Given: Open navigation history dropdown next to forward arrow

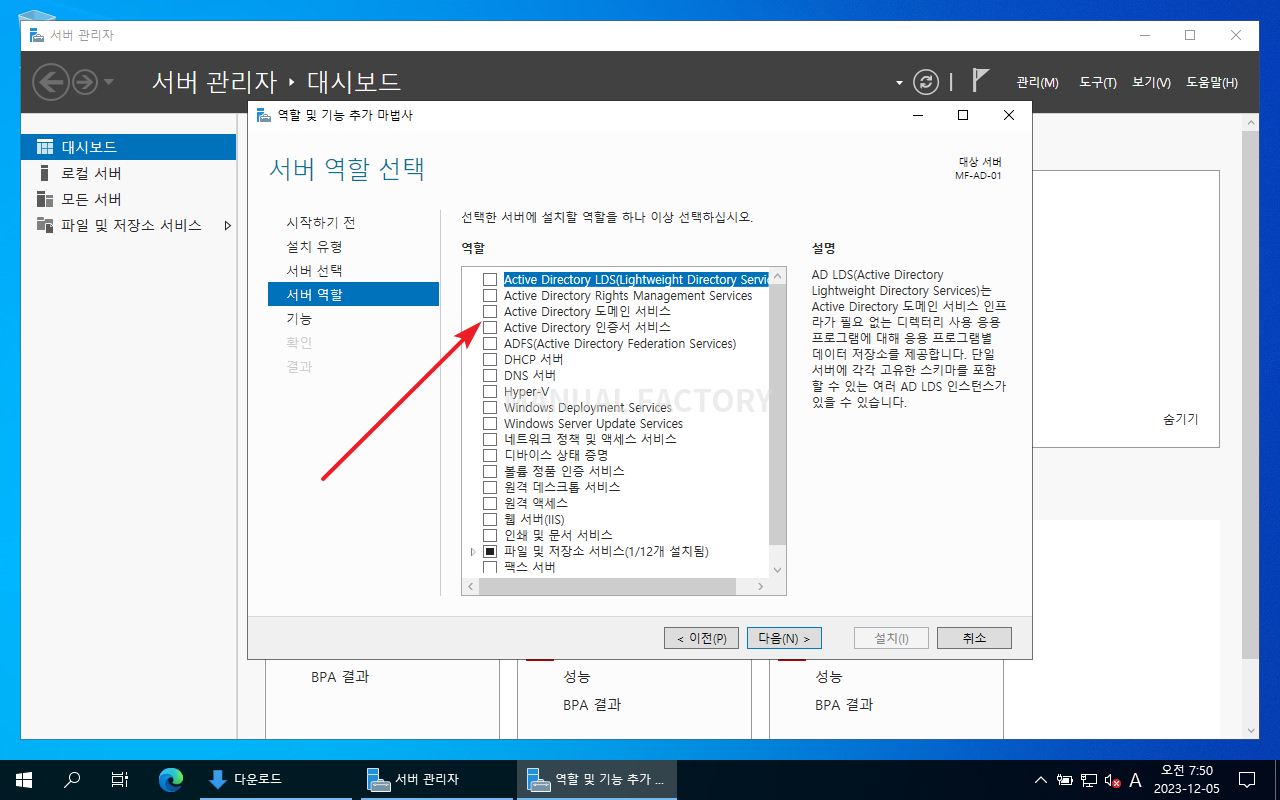Looking at the screenshot, I should point(109,82).
